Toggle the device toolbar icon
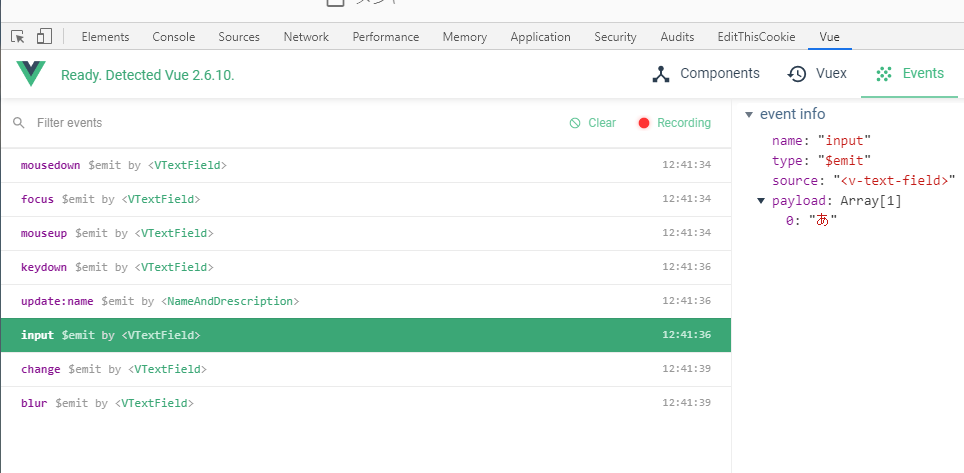Image resolution: width=964 pixels, height=473 pixels. click(x=44, y=37)
